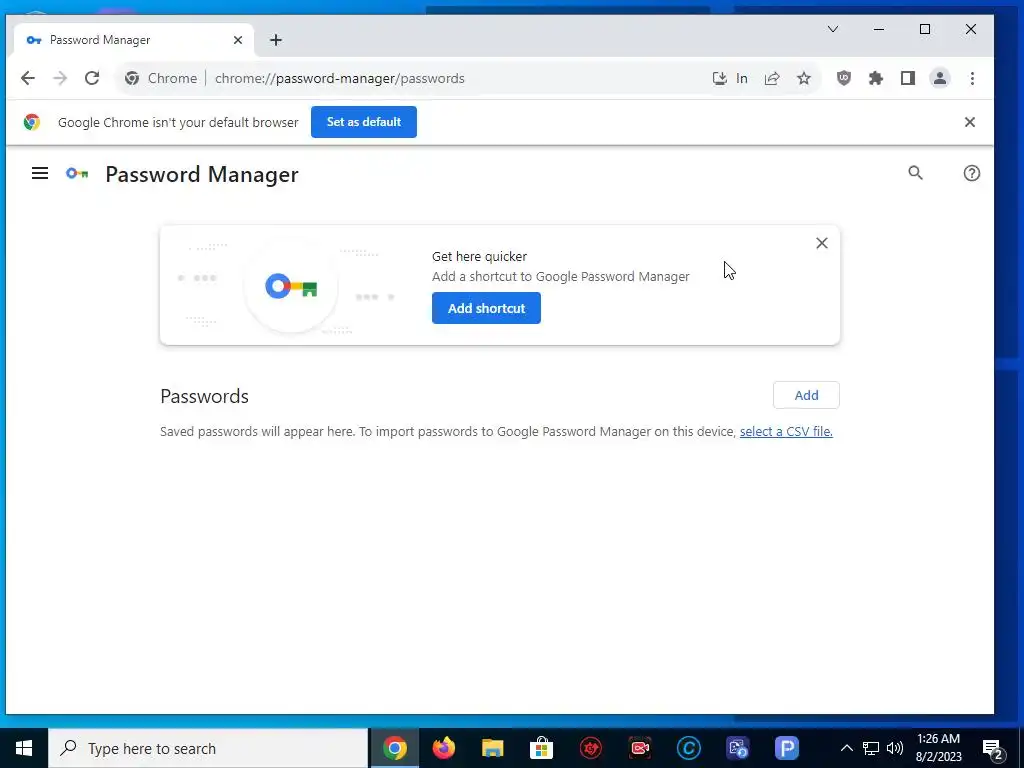Open the Windows Start menu

(x=24, y=748)
